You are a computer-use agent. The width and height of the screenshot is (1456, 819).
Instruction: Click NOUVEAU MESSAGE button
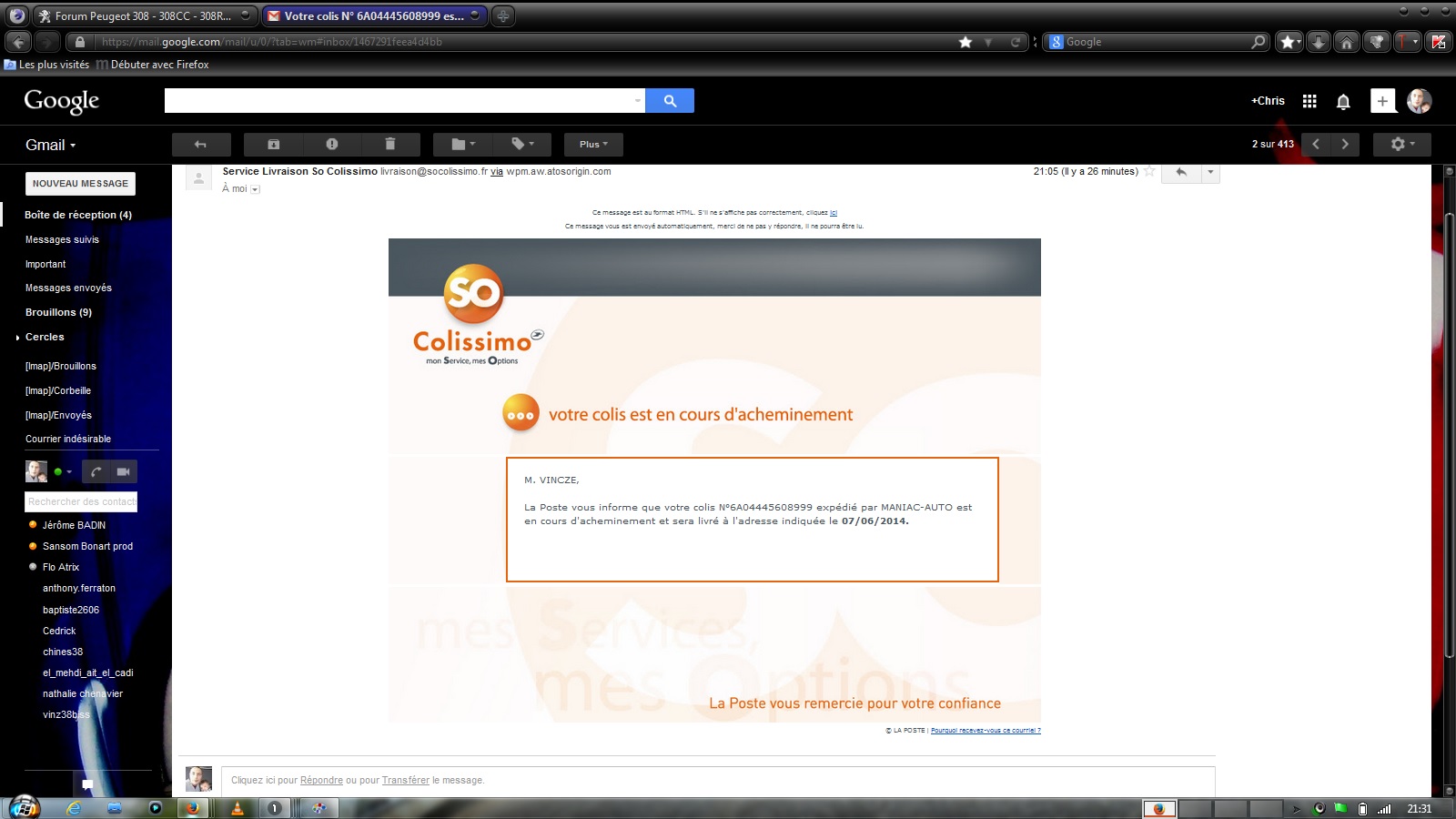[80, 184]
